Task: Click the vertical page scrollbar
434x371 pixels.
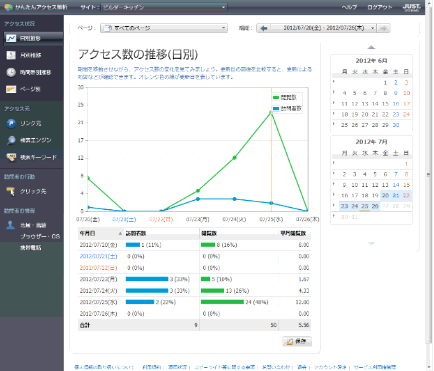Action: (x=429, y=175)
